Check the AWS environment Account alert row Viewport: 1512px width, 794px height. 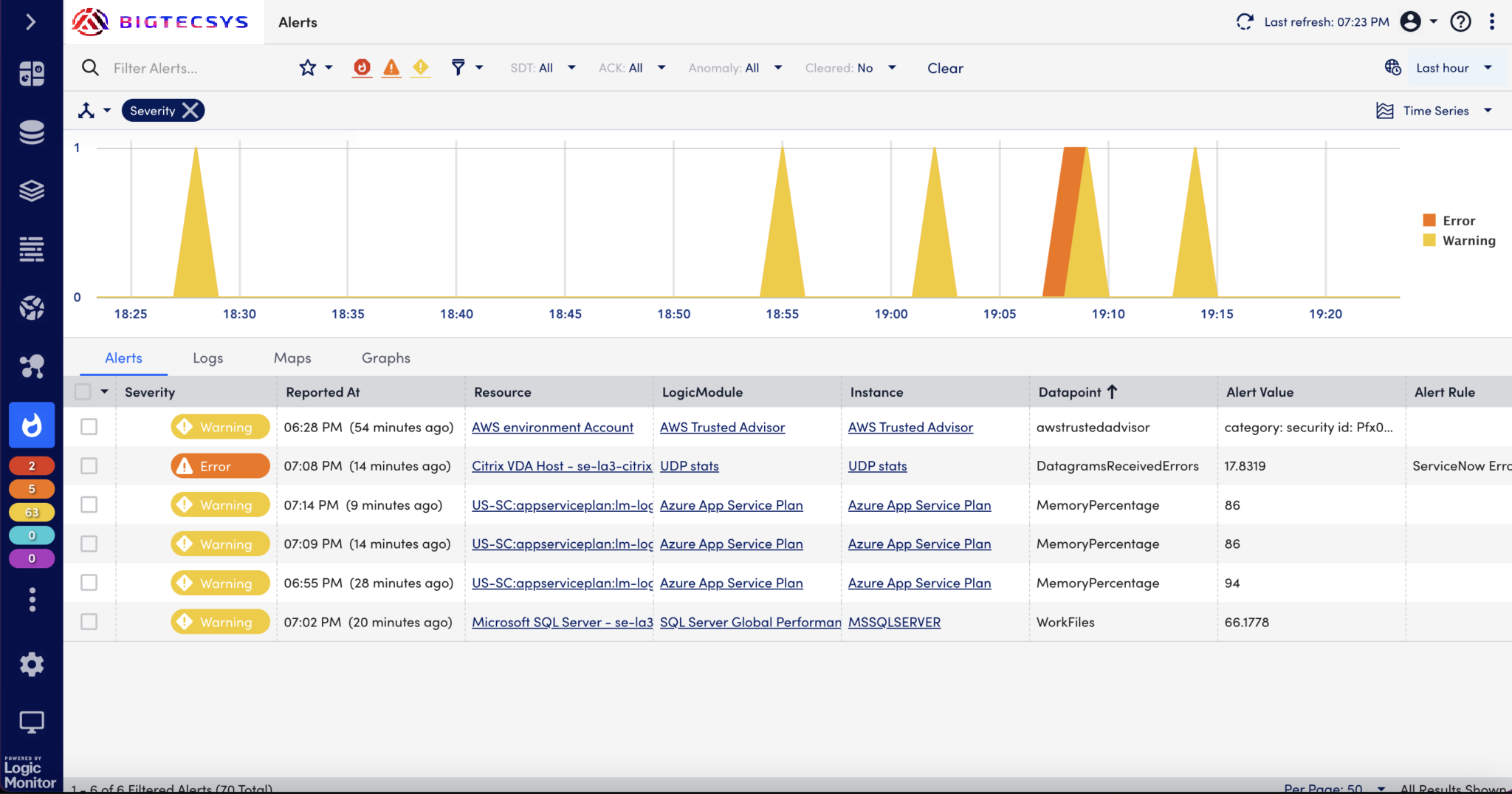tap(89, 427)
